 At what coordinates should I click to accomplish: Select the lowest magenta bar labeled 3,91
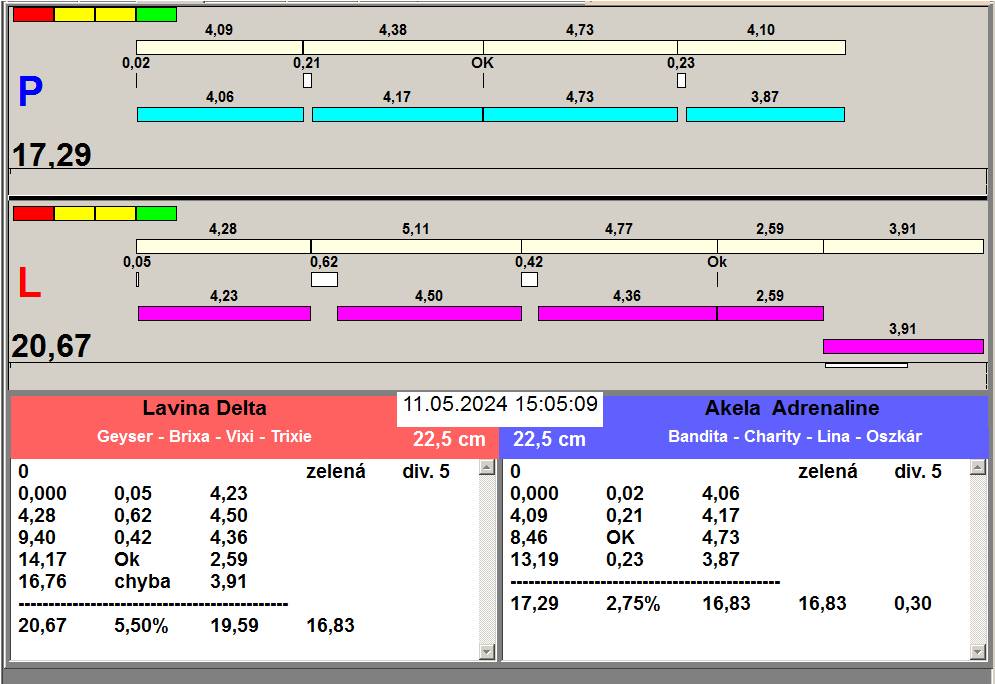[x=903, y=347]
